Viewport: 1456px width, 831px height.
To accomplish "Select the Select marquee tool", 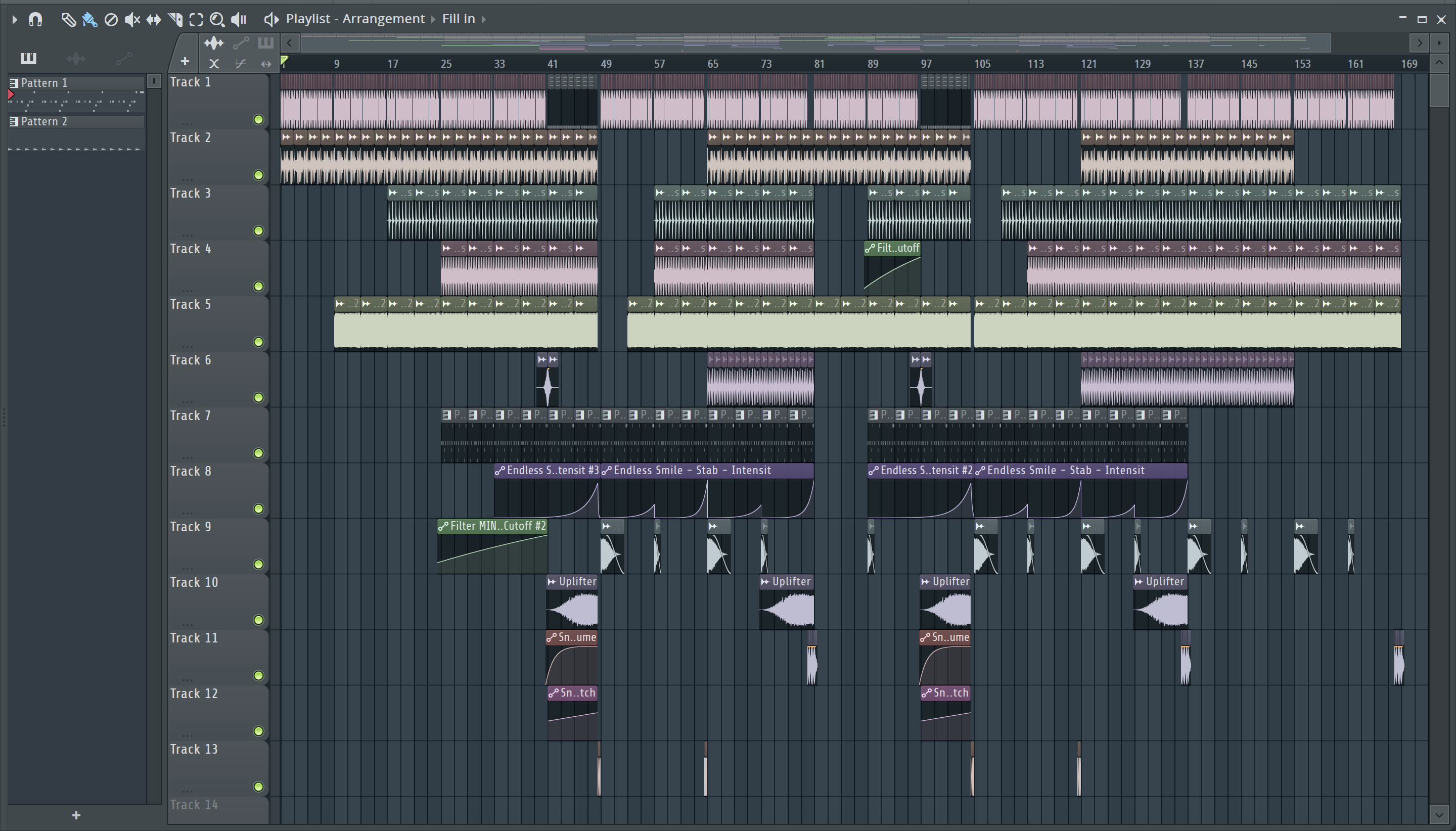I will point(196,19).
